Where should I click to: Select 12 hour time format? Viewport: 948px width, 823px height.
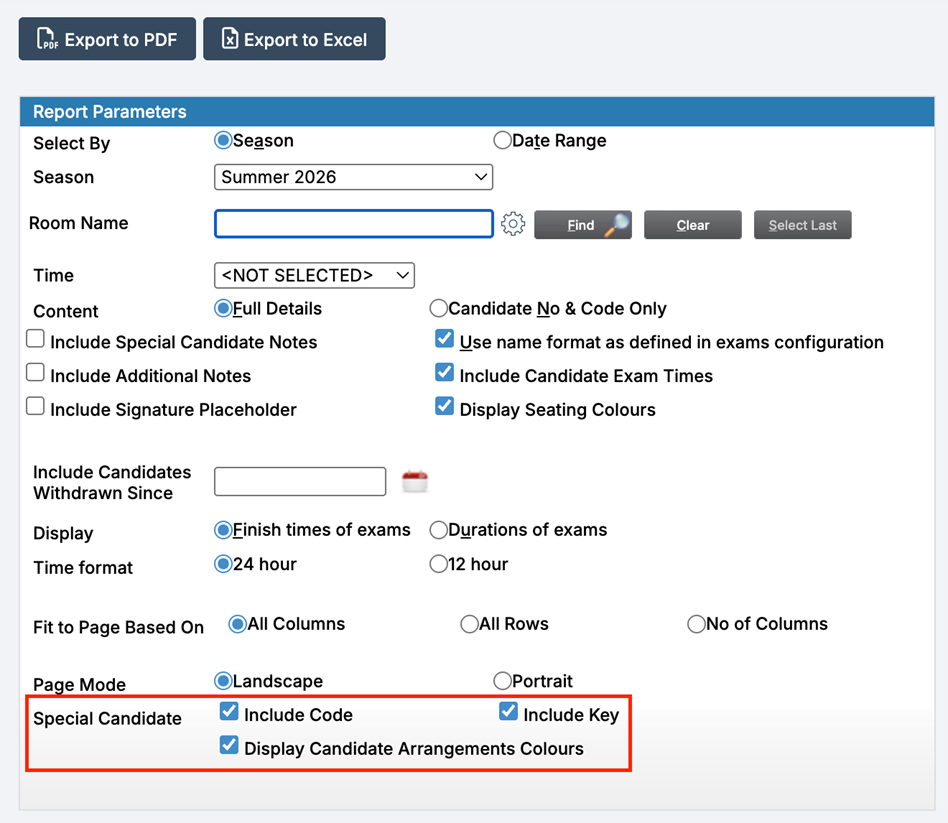(x=438, y=564)
